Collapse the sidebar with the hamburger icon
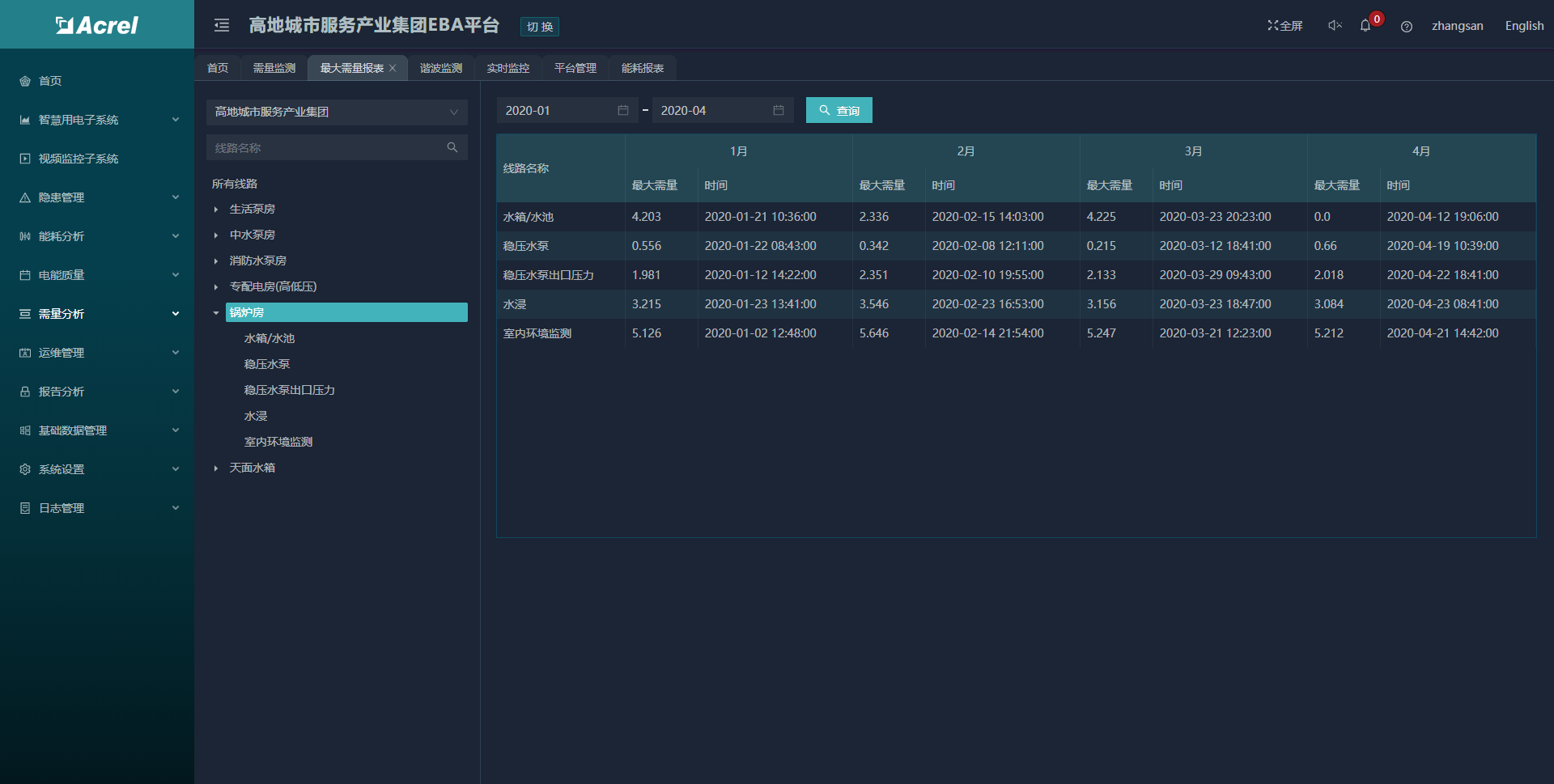The width and height of the screenshot is (1554, 784). pyautogui.click(x=221, y=26)
